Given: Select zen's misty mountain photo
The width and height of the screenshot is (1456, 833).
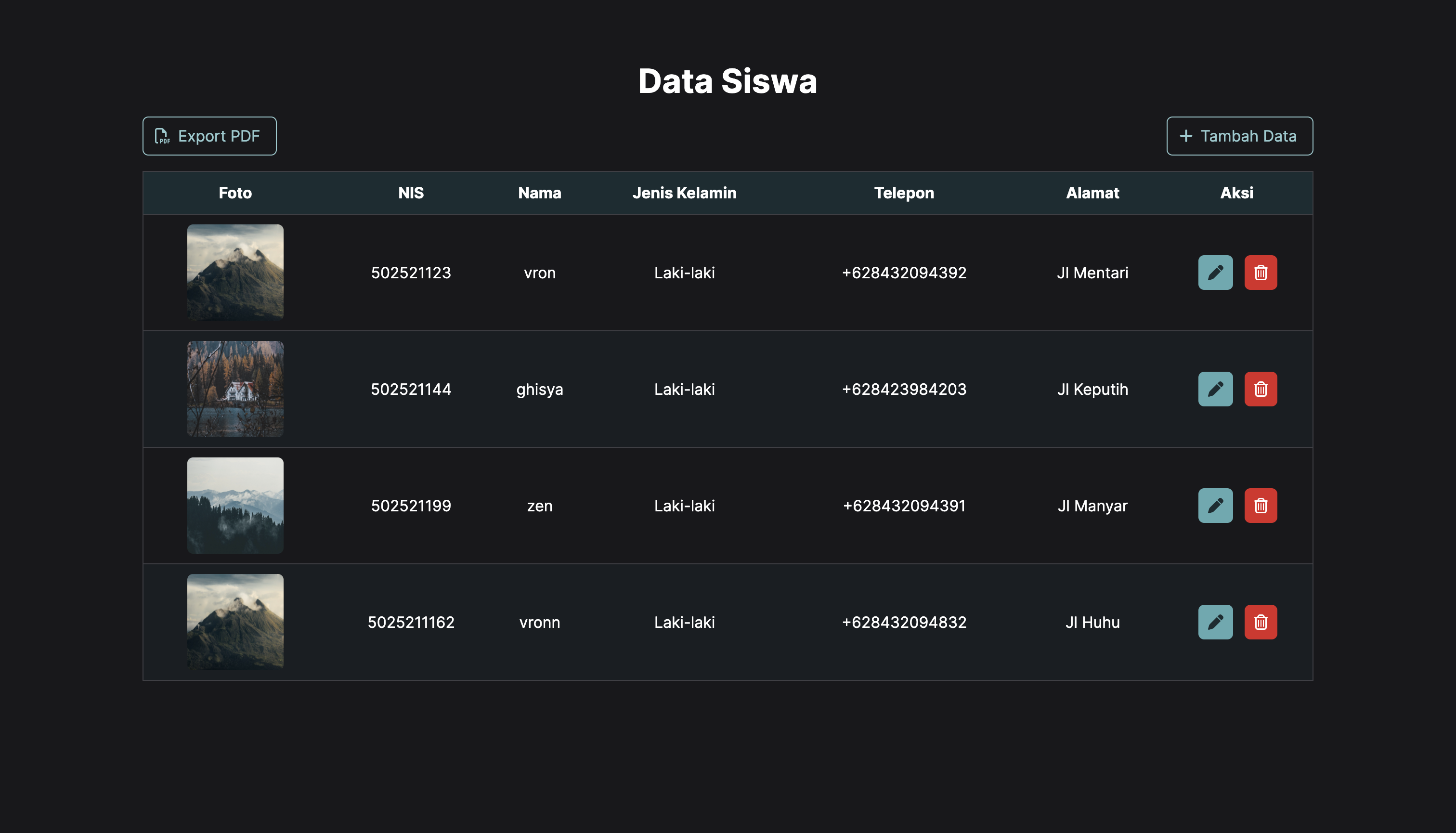Looking at the screenshot, I should pyautogui.click(x=235, y=505).
